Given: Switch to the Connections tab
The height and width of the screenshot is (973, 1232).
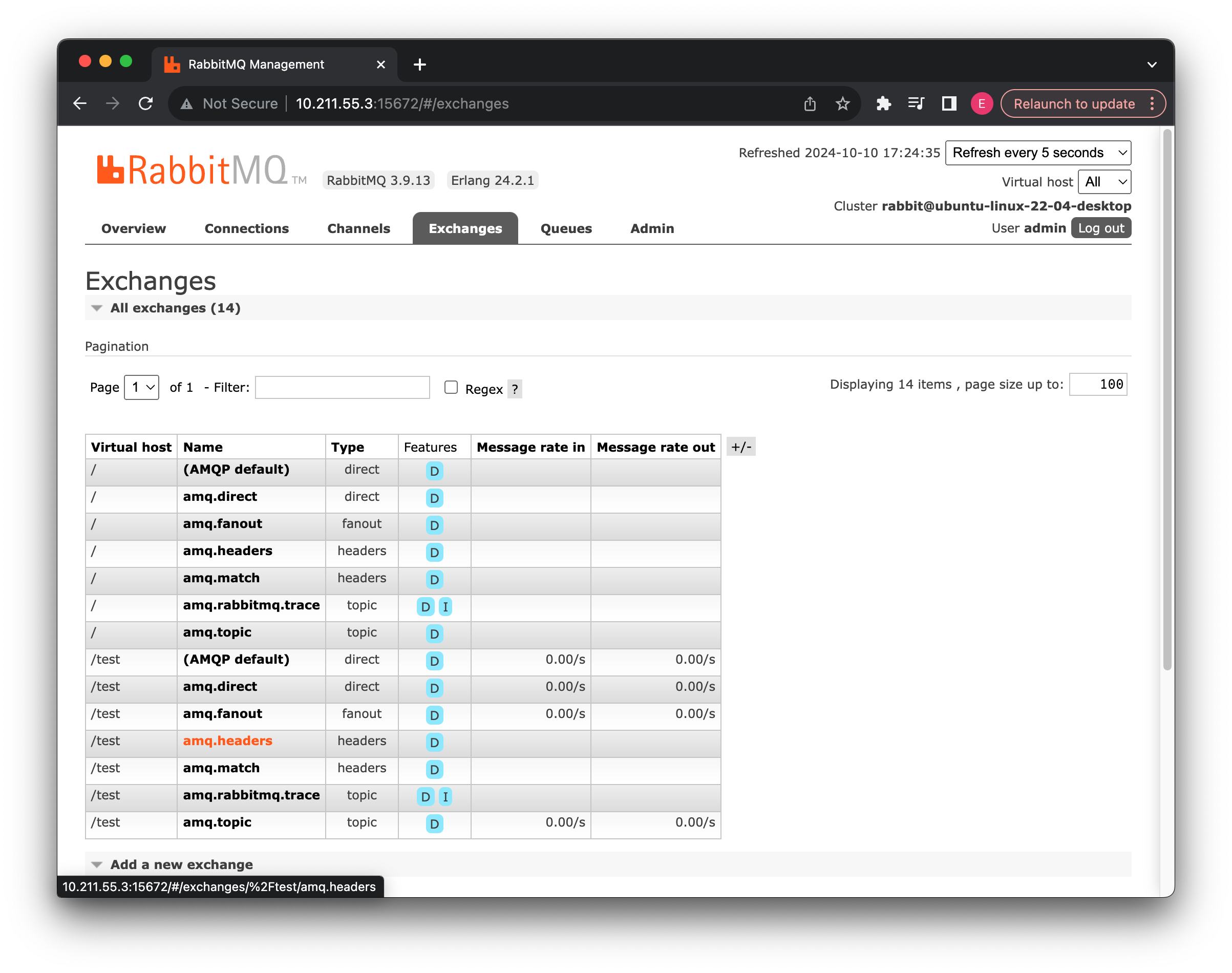Looking at the screenshot, I should [247, 228].
